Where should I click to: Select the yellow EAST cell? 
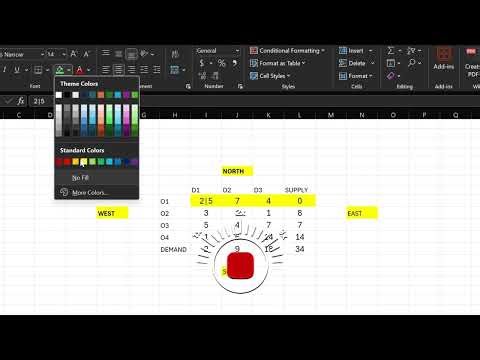pos(362,213)
